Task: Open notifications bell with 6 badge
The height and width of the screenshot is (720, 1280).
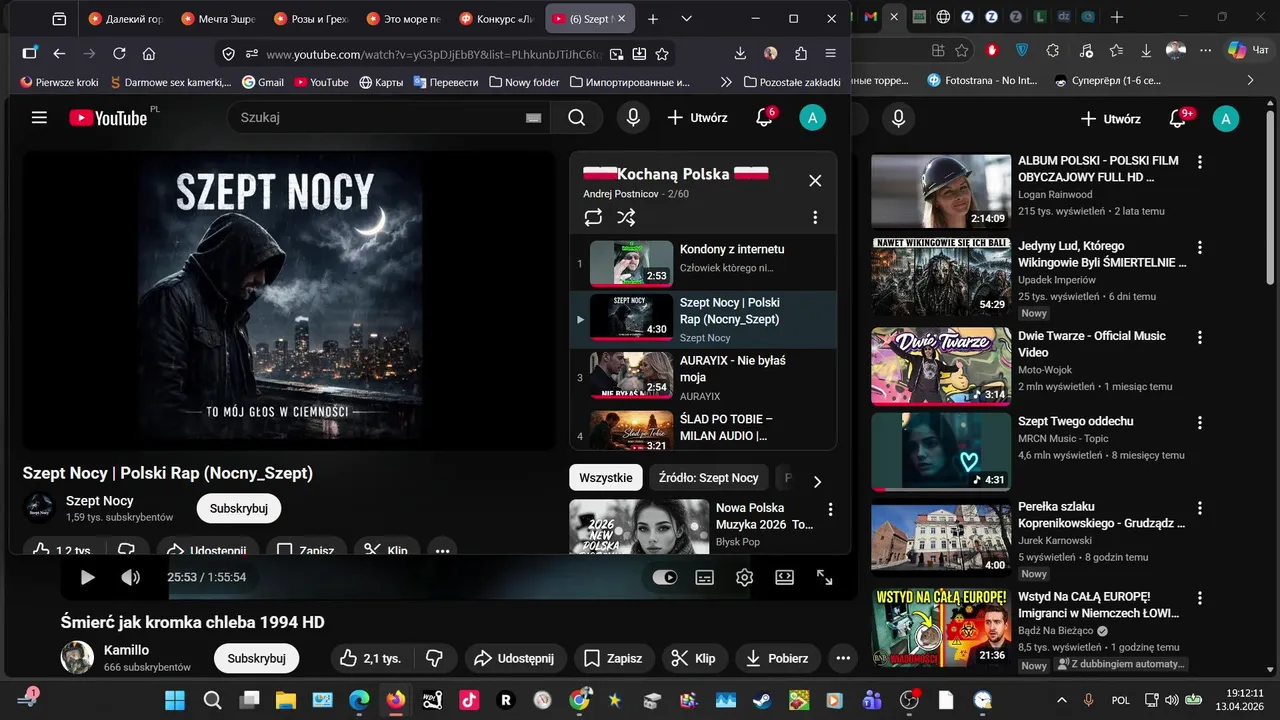Action: pos(764,118)
